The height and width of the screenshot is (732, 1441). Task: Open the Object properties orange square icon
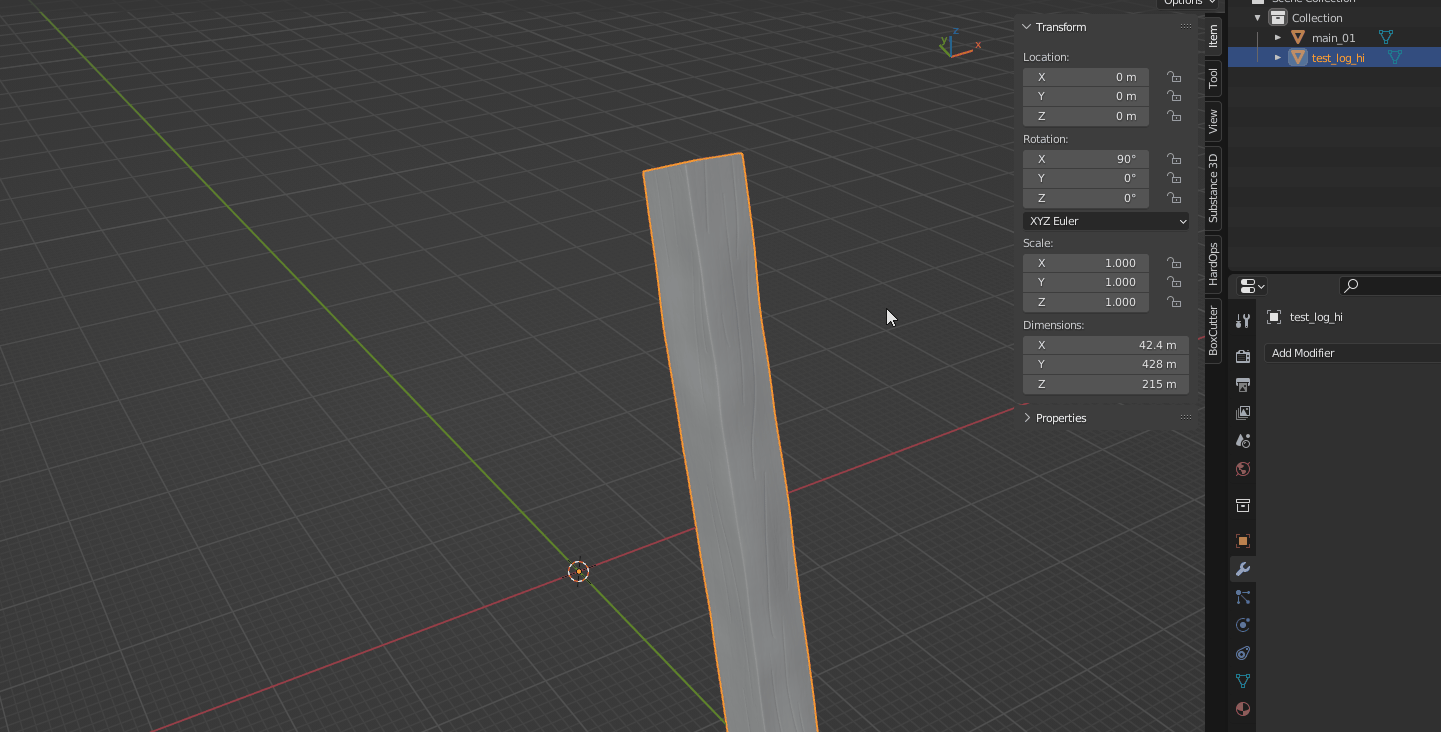1243,541
